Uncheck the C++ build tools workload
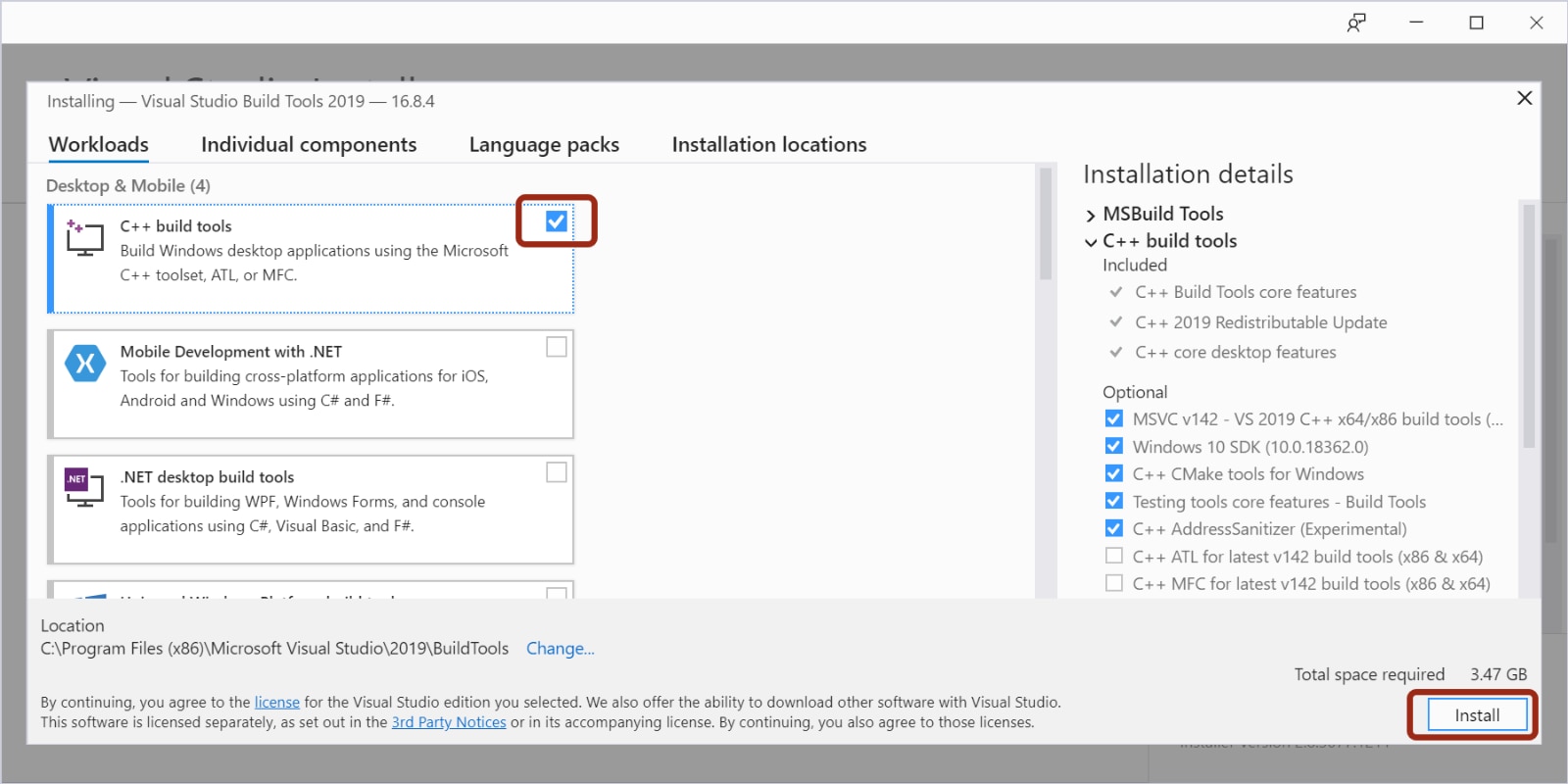 click(x=557, y=221)
